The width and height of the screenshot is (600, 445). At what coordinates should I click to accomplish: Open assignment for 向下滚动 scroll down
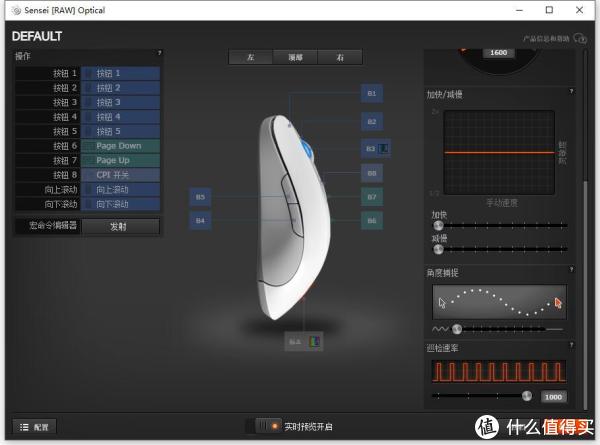[x=121, y=204]
